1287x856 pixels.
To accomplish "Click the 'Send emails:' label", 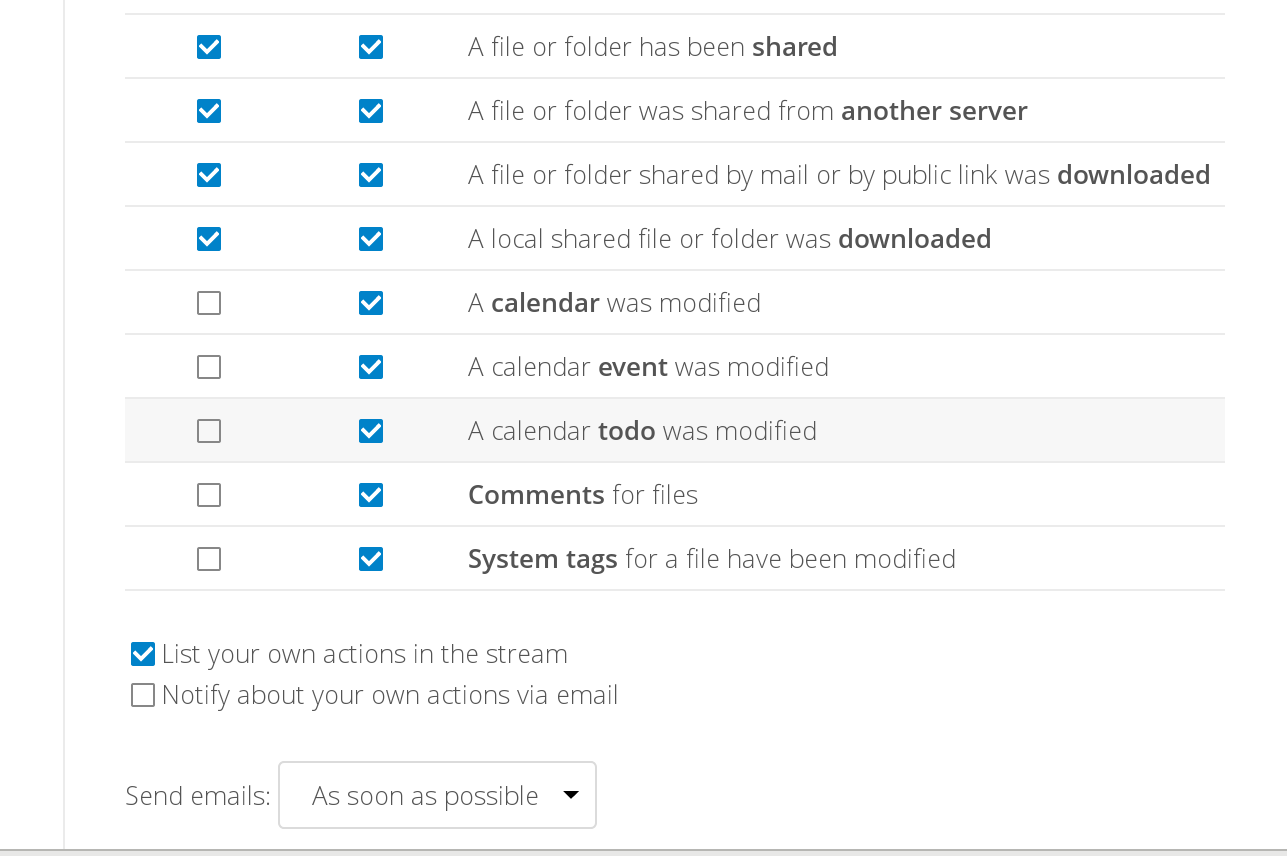I will 198,796.
